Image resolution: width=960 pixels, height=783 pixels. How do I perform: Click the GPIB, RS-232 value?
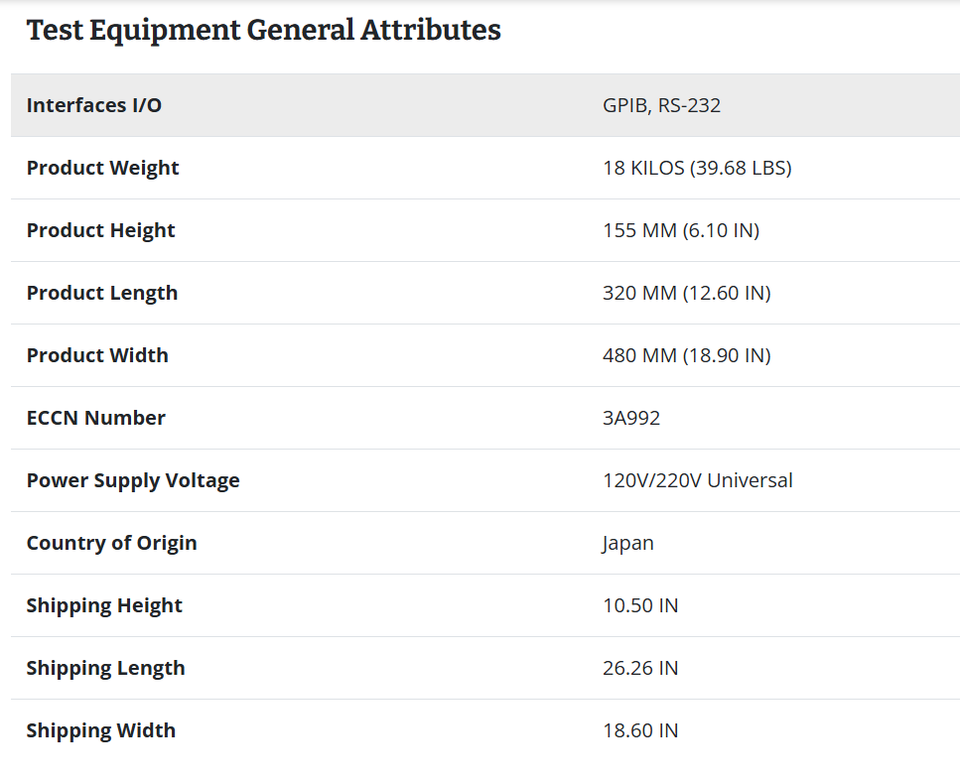click(661, 105)
